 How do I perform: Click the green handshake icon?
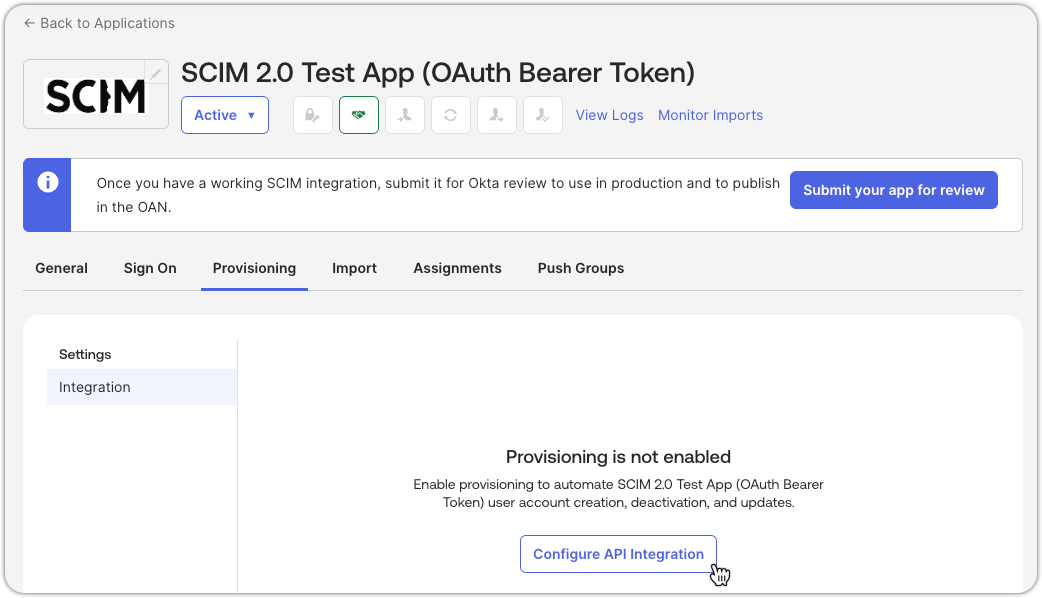pyautogui.click(x=359, y=115)
